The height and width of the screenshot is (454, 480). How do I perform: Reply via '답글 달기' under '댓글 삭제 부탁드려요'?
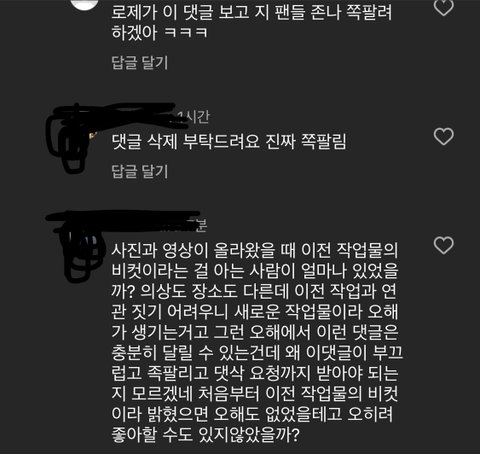[140, 171]
